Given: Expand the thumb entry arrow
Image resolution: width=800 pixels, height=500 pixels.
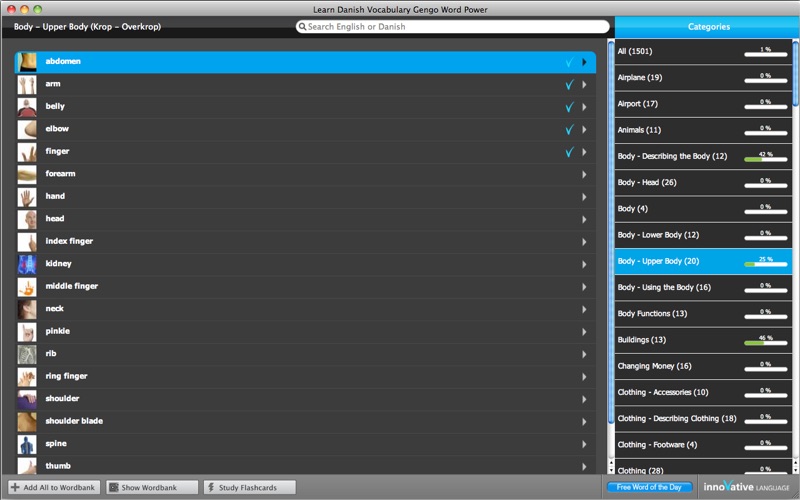Looking at the screenshot, I should coord(584,466).
